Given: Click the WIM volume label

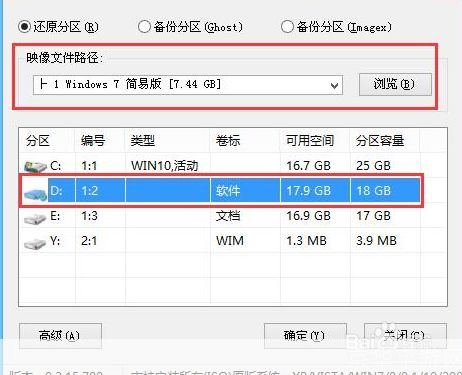Looking at the screenshot, I should 230,241.
